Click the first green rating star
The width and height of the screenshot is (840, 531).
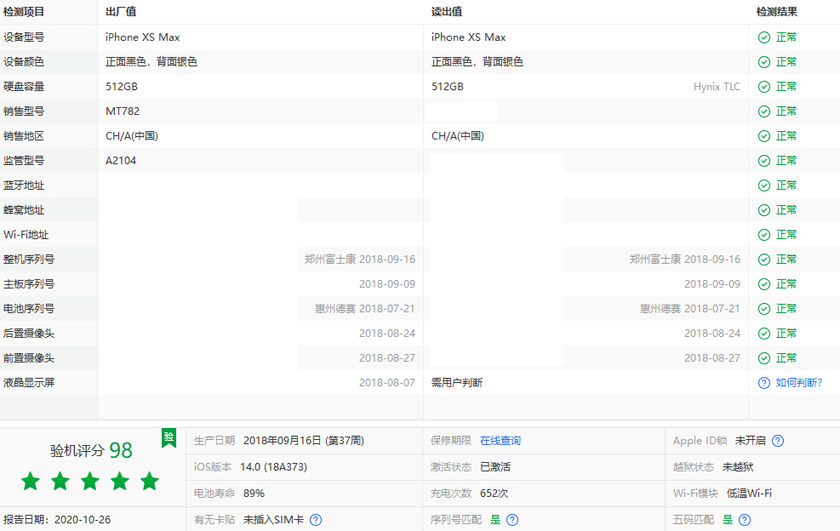[31, 481]
